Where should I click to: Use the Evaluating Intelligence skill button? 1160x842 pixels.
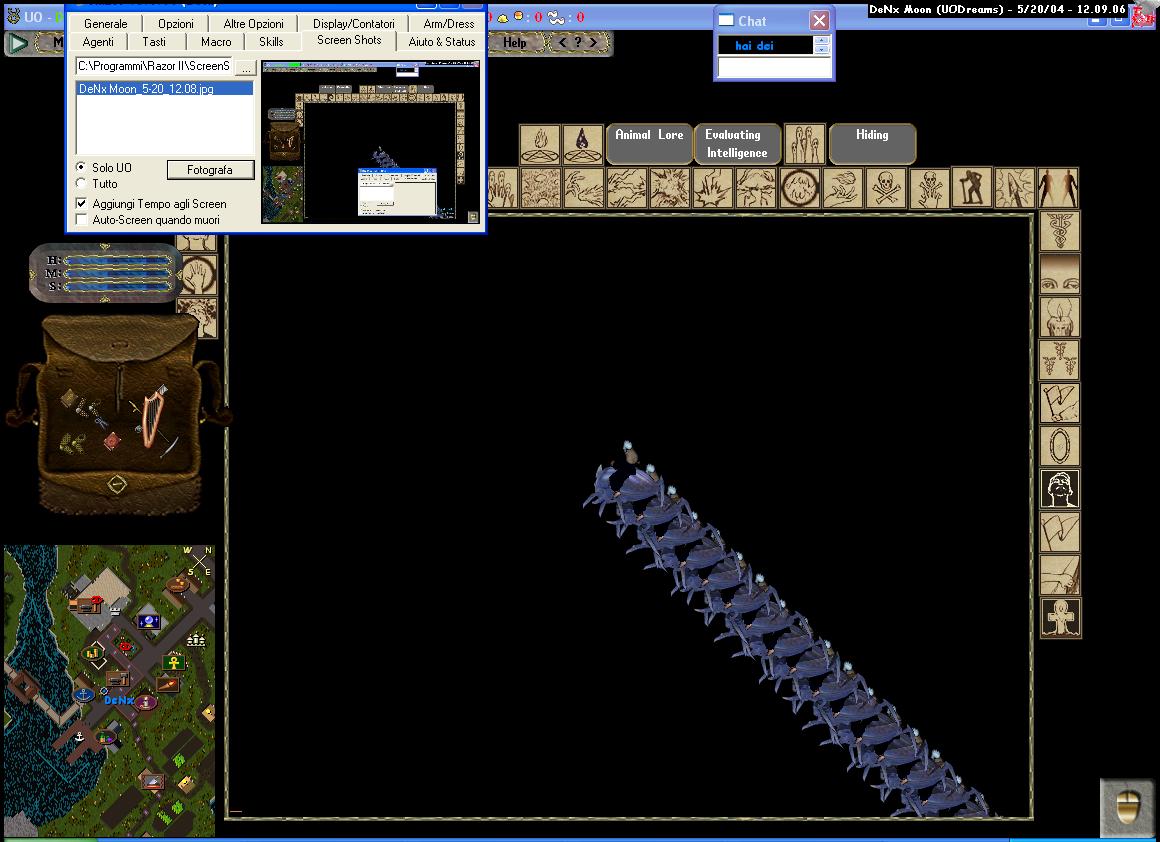click(x=738, y=144)
